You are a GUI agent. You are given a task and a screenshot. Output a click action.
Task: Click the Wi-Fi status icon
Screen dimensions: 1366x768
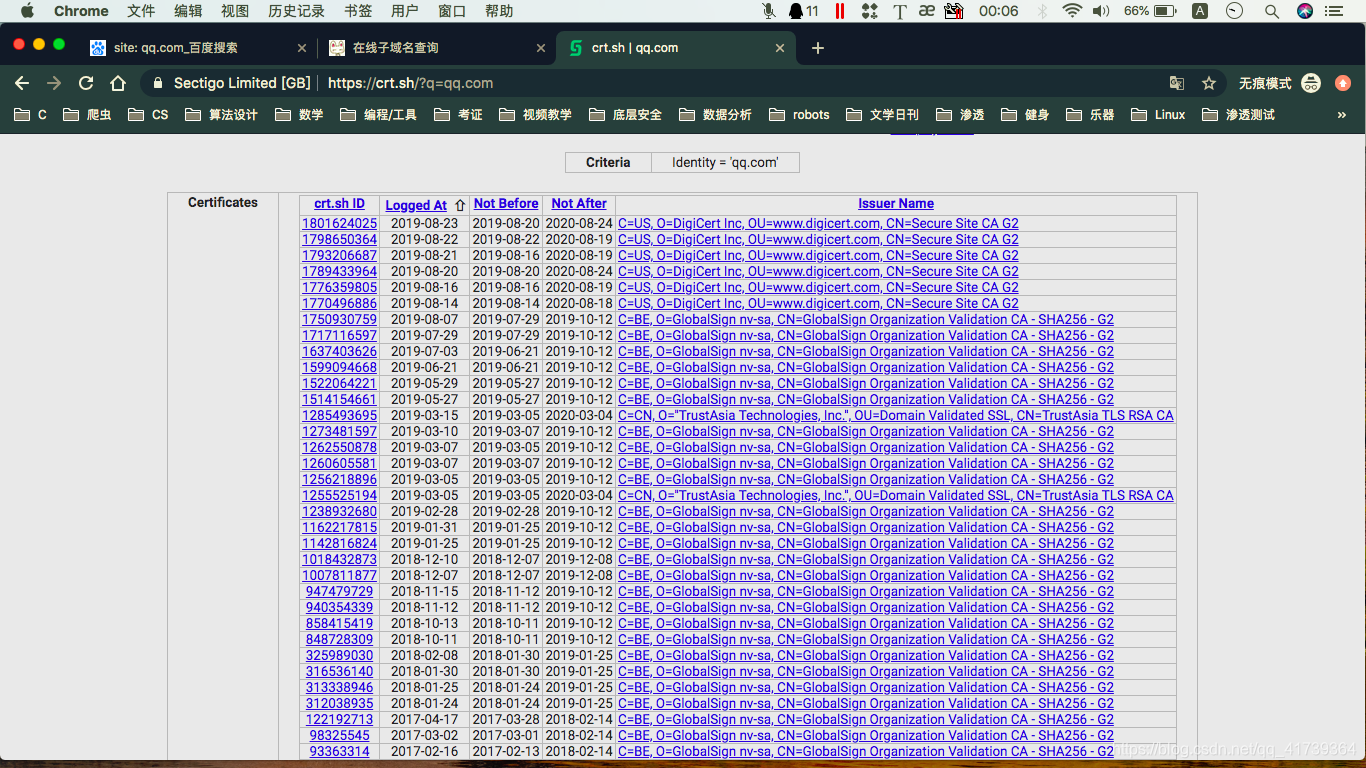[1072, 11]
